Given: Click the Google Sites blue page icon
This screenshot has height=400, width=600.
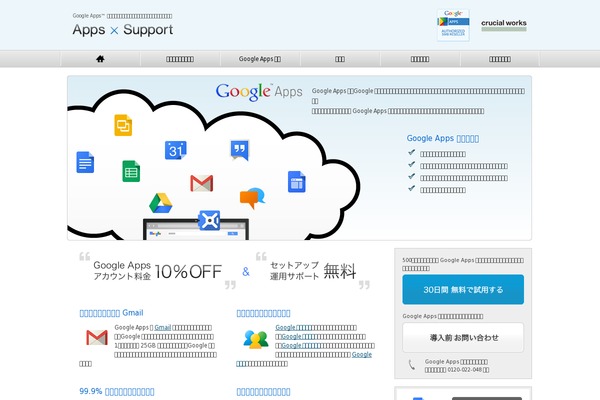Looking at the screenshot, I should point(297,181).
